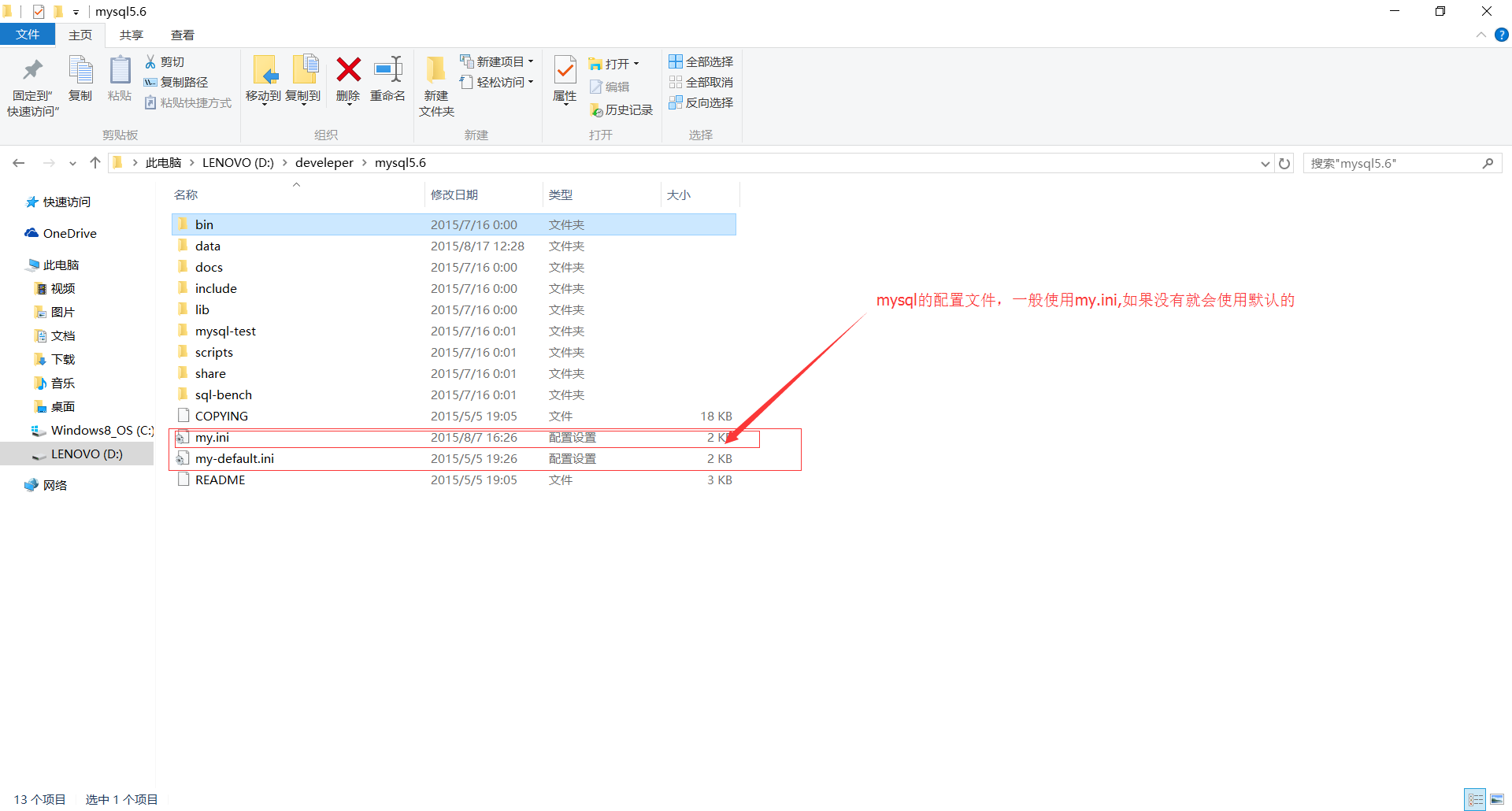
Task: Open the Open (打开) dropdown
Action: (x=614, y=64)
